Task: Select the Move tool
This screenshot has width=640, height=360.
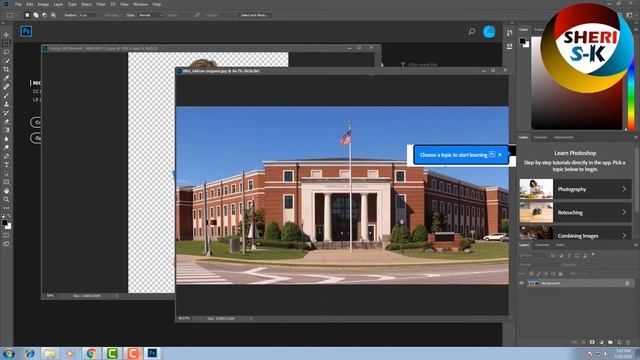Action: [6, 35]
